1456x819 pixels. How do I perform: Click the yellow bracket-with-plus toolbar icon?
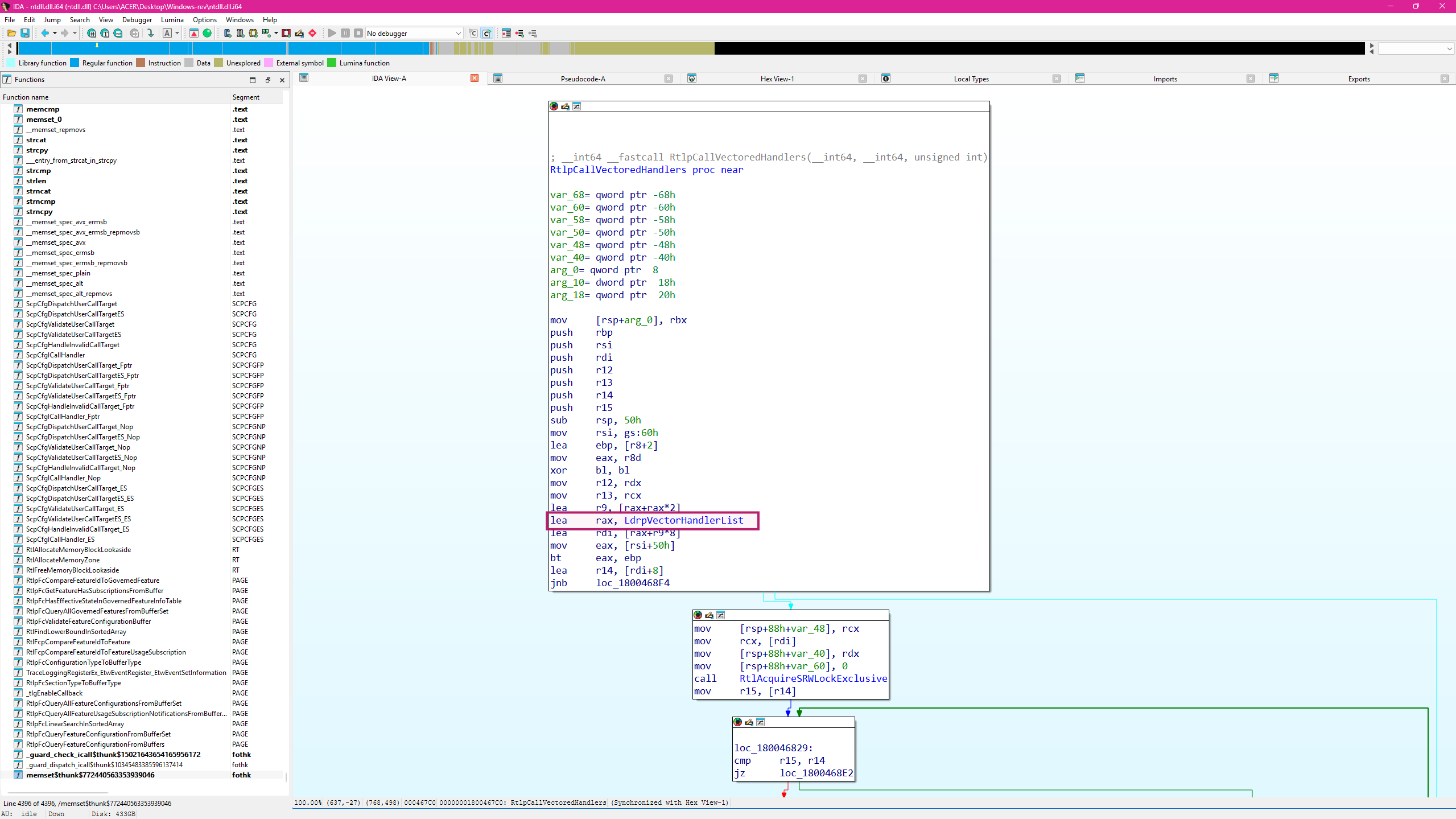(253, 33)
